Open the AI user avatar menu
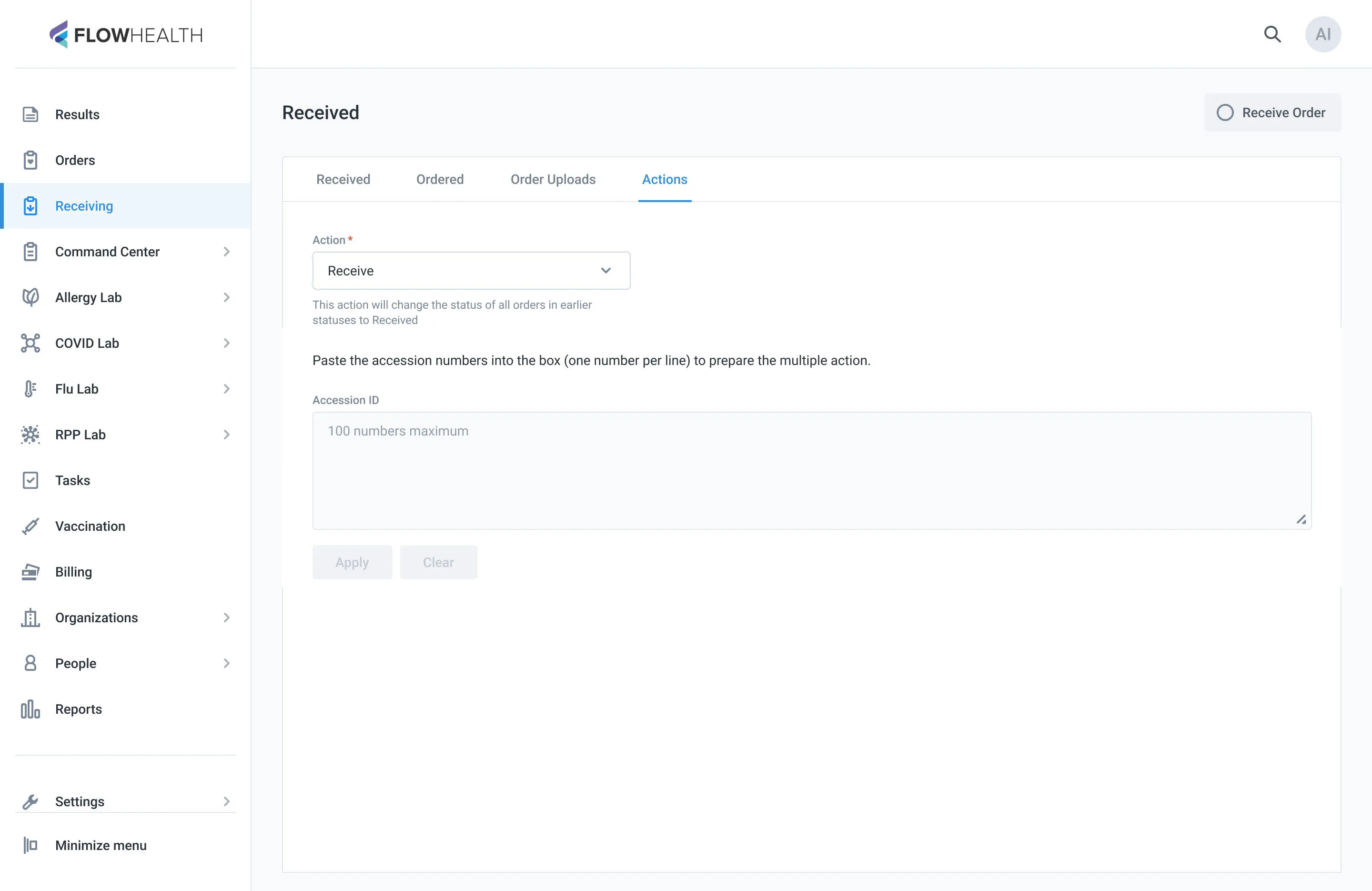This screenshot has height=891, width=1372. pyautogui.click(x=1323, y=34)
